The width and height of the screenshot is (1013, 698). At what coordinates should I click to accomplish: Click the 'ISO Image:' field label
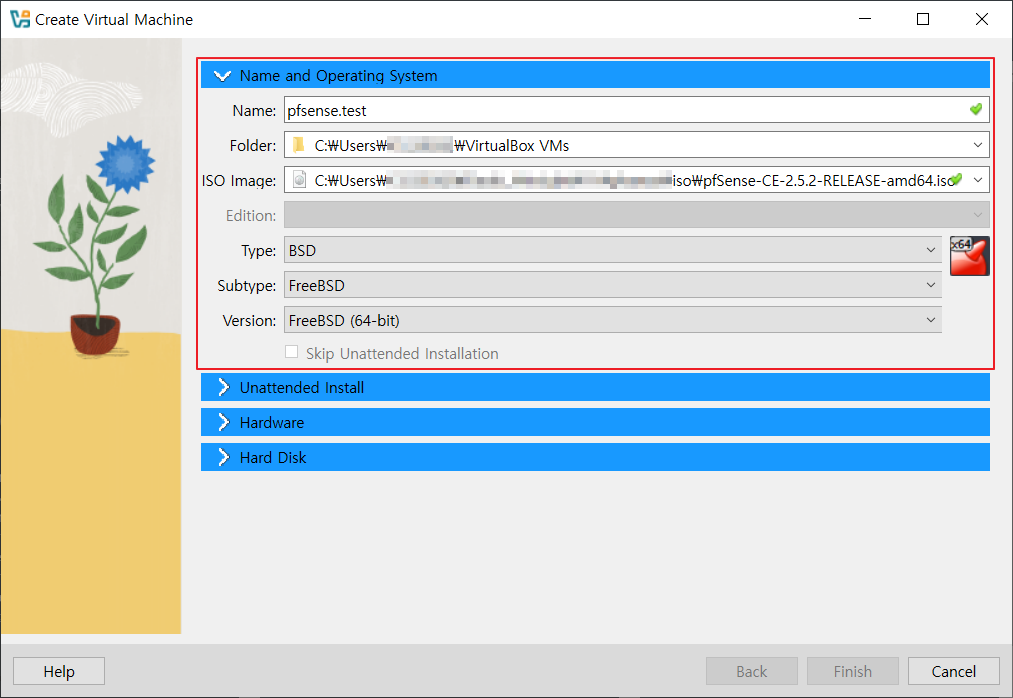click(x=239, y=180)
